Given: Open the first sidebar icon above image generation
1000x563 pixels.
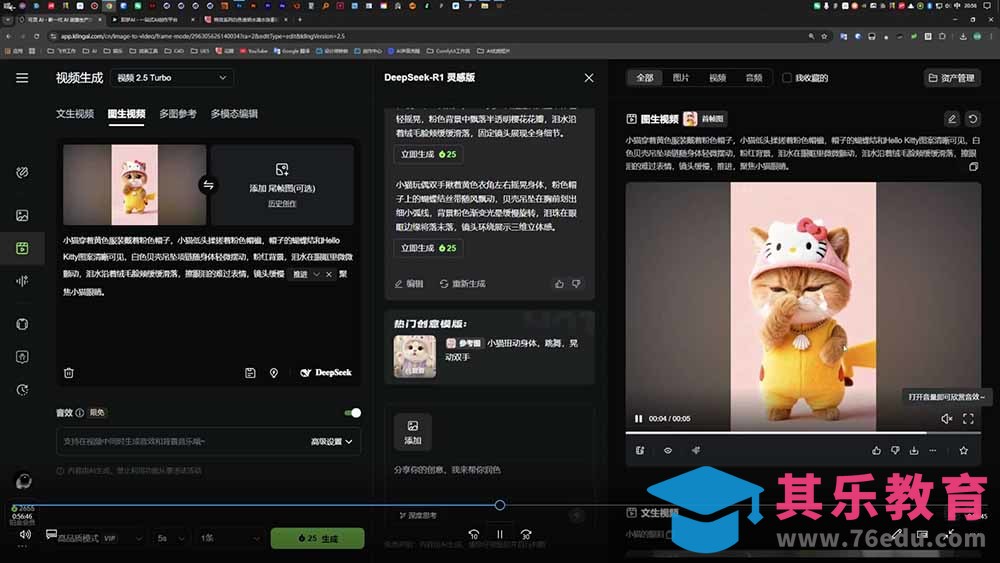Looking at the screenshot, I should [x=22, y=172].
